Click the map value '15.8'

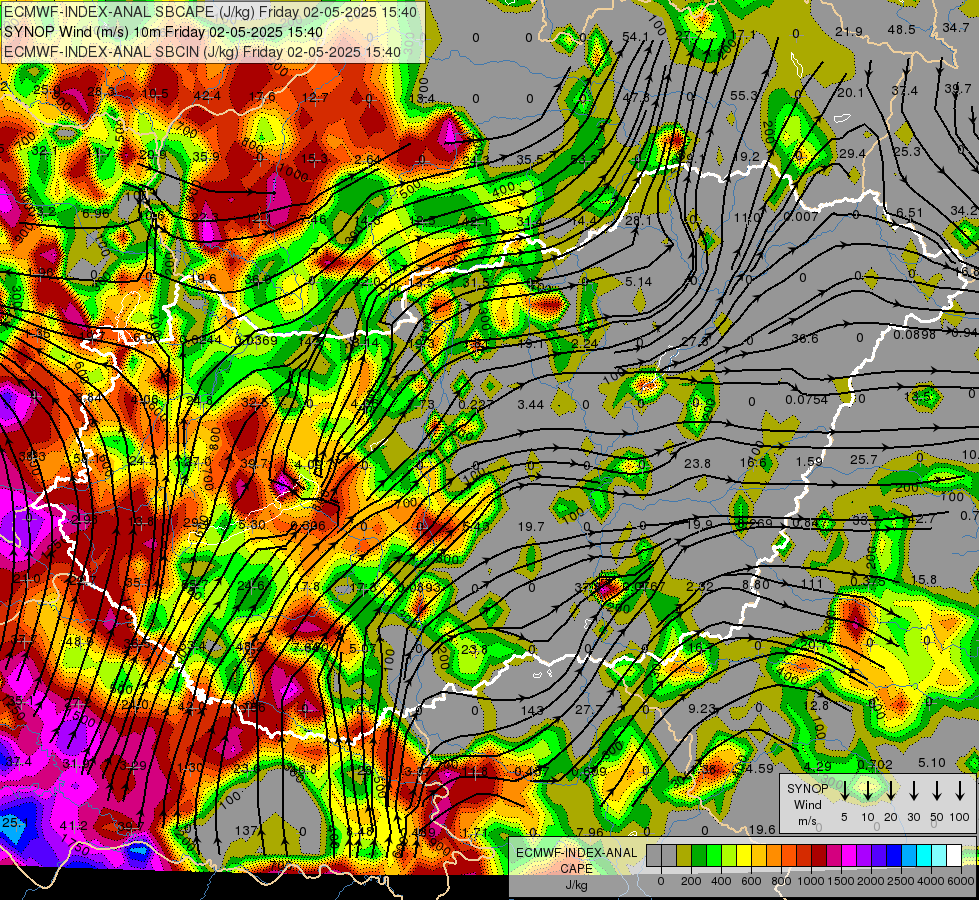(923, 580)
